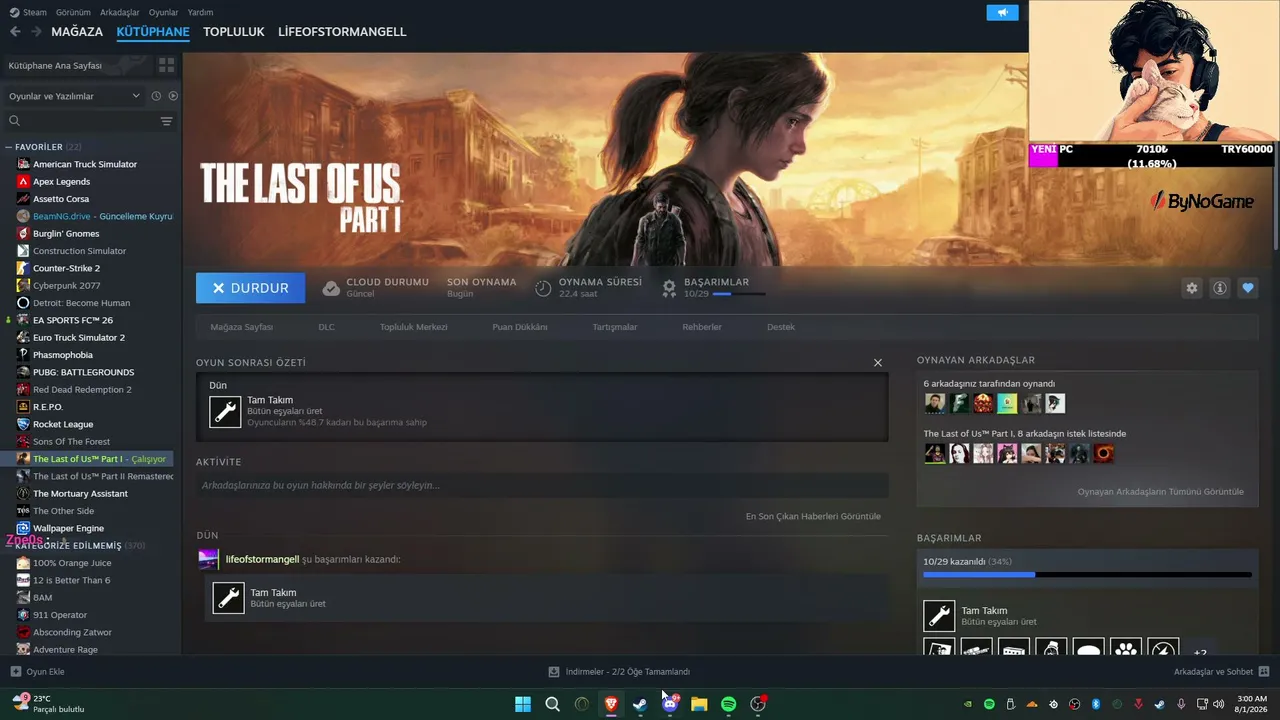
Task: Open Kütüphane Ana Sayfası
Action: point(55,65)
